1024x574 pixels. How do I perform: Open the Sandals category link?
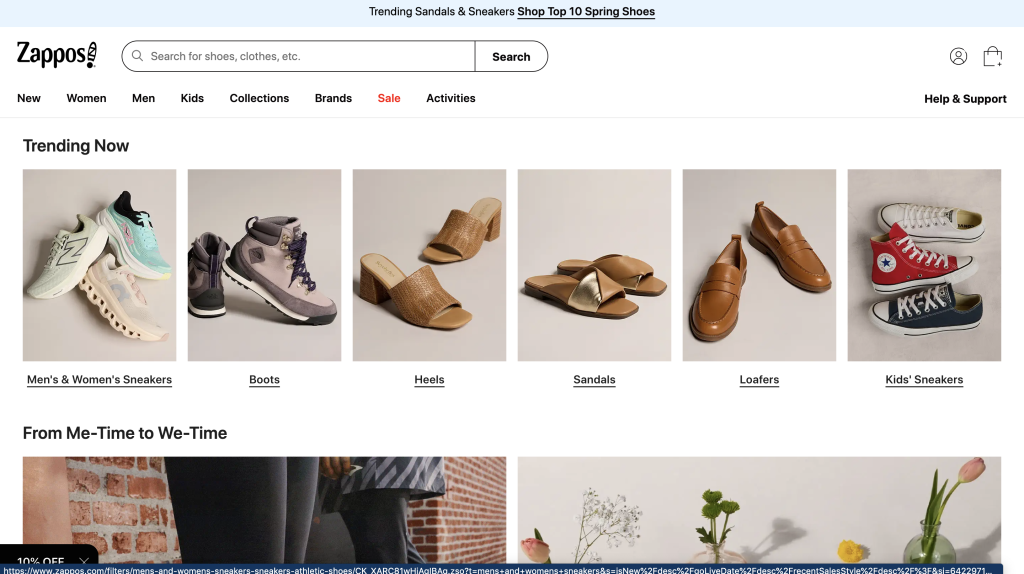coord(594,379)
